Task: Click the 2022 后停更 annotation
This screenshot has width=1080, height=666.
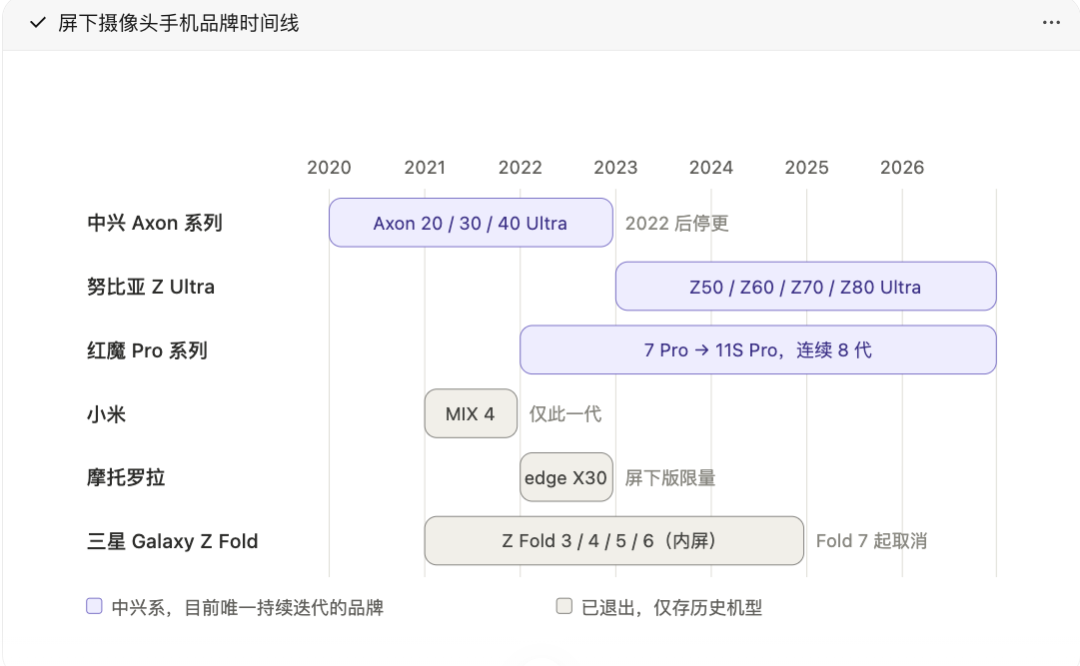Action: point(676,223)
